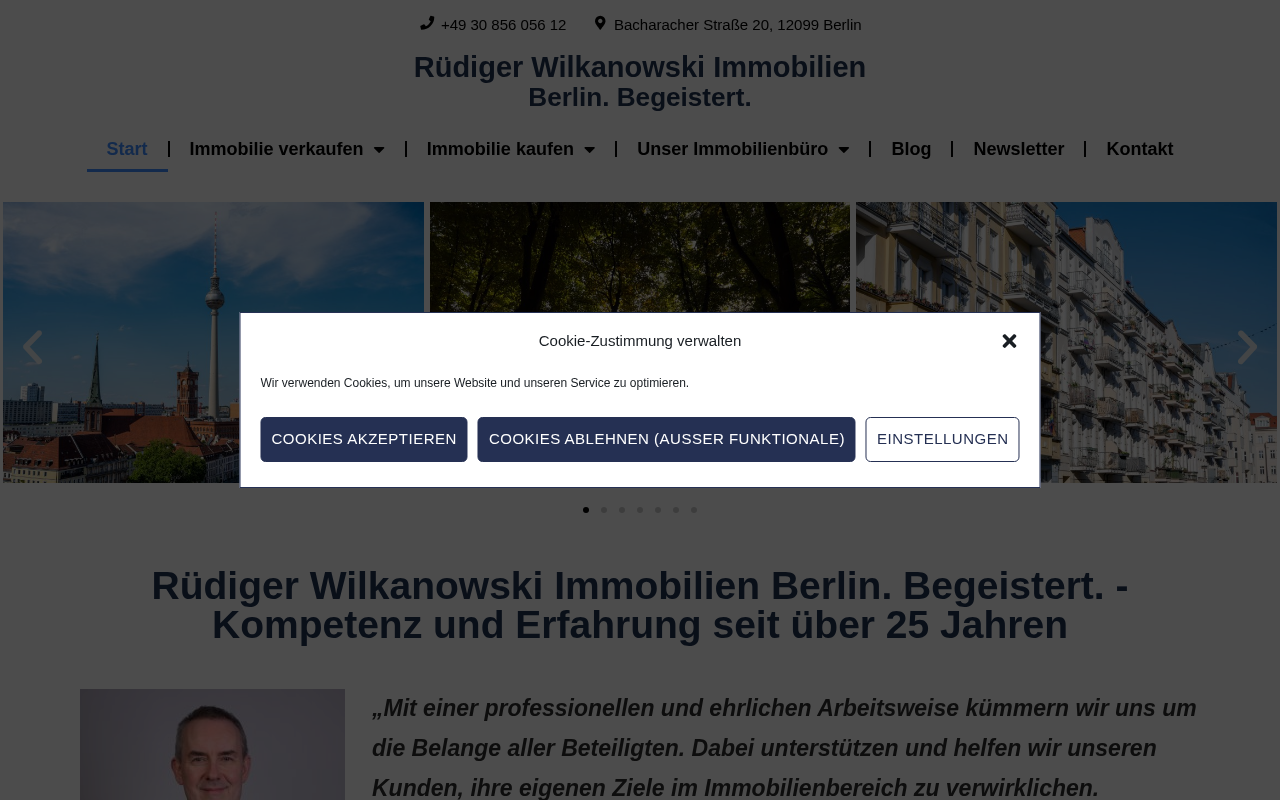Expand the Unser Immobilienbüro caret
This screenshot has width=1280, height=800.
point(843,150)
